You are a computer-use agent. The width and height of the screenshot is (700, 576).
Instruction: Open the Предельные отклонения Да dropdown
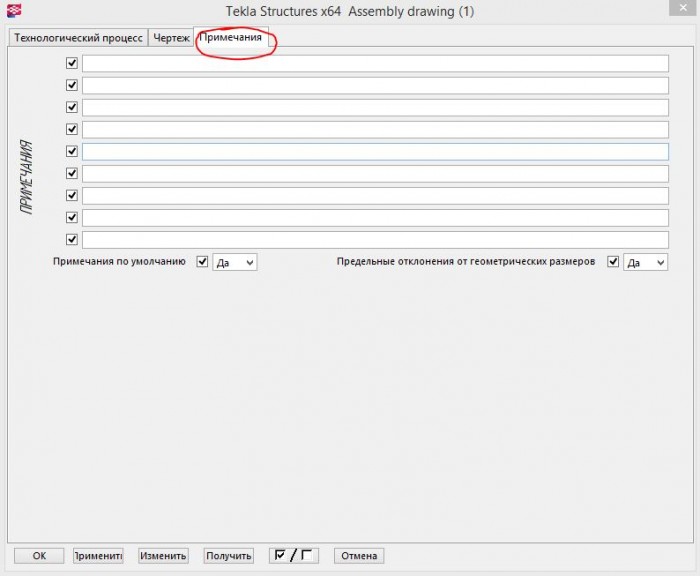[x=646, y=263]
